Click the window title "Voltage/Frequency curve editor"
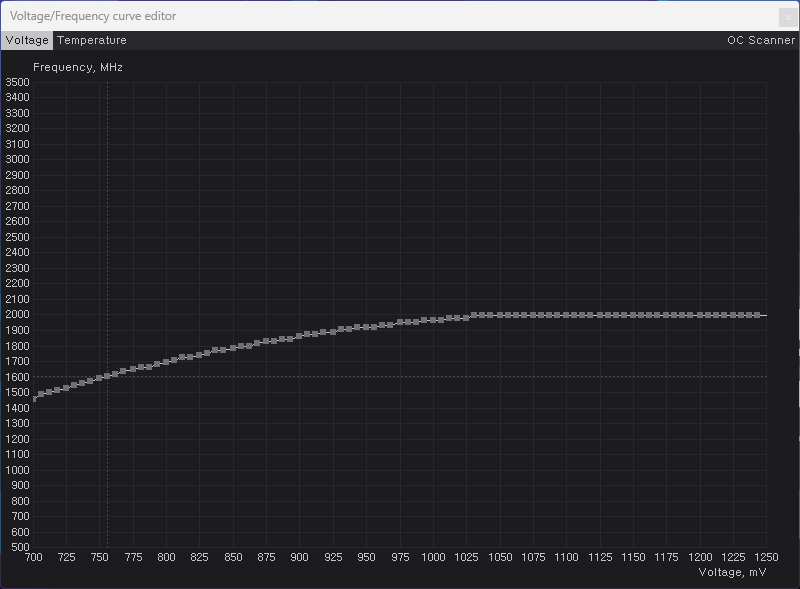This screenshot has height=589, width=800. tap(93, 16)
